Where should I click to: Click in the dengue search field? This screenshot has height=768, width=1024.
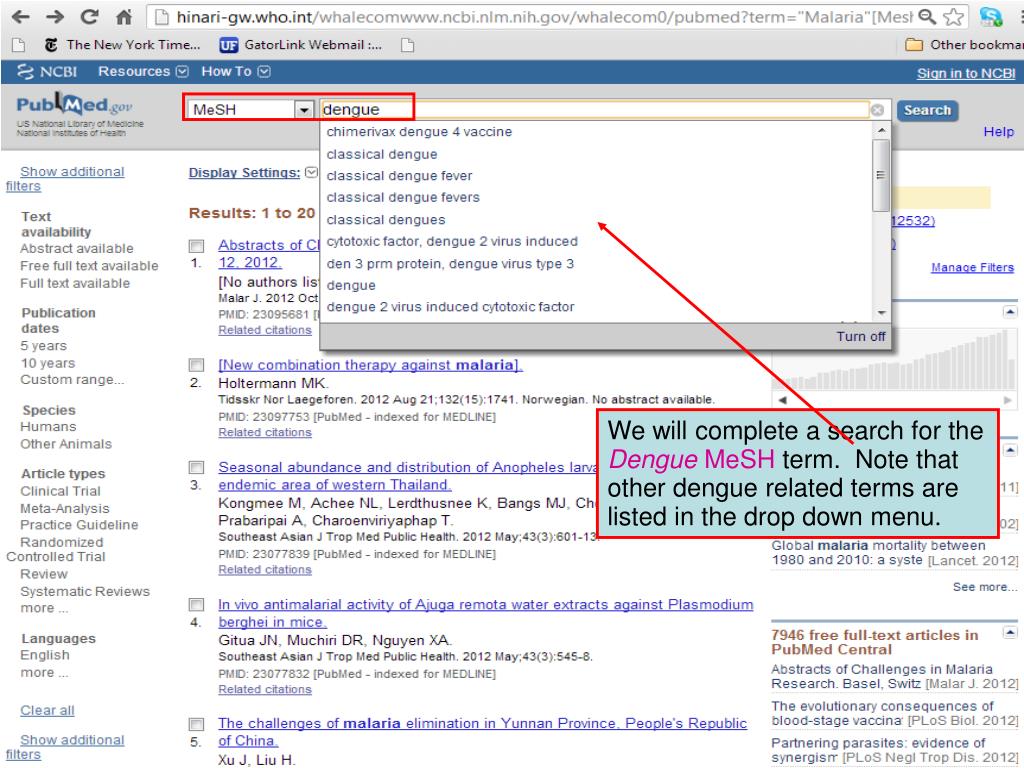(595, 110)
